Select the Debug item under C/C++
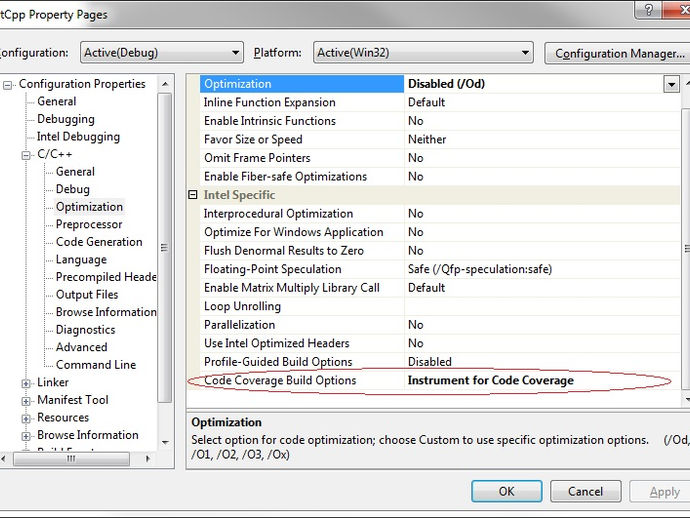Viewport: 690px width, 518px height. [x=73, y=189]
